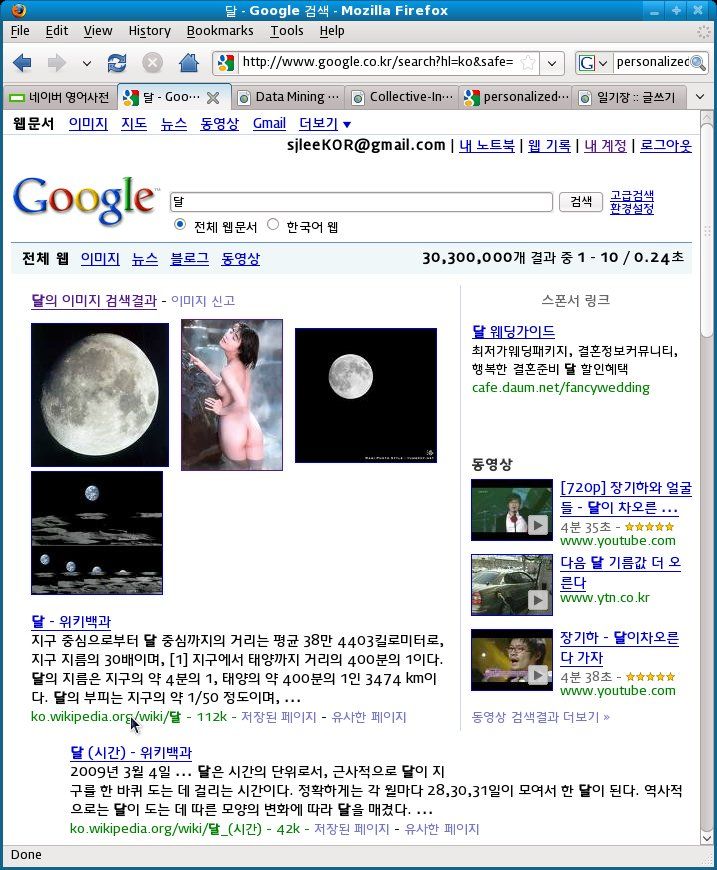717x870 pixels.
Task: Click the 로그아웃 link
Action: tap(665, 146)
